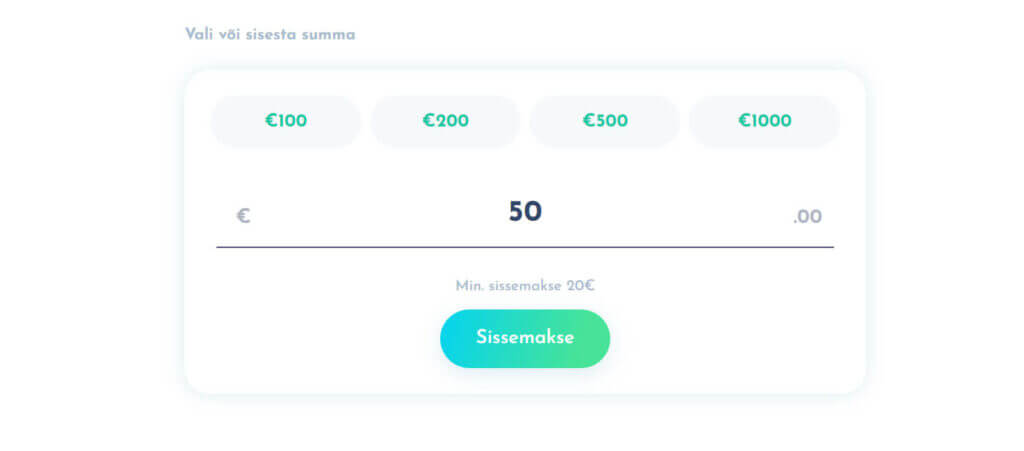Tap the green €1000 label
This screenshot has height=451, width=1024.
click(765, 121)
